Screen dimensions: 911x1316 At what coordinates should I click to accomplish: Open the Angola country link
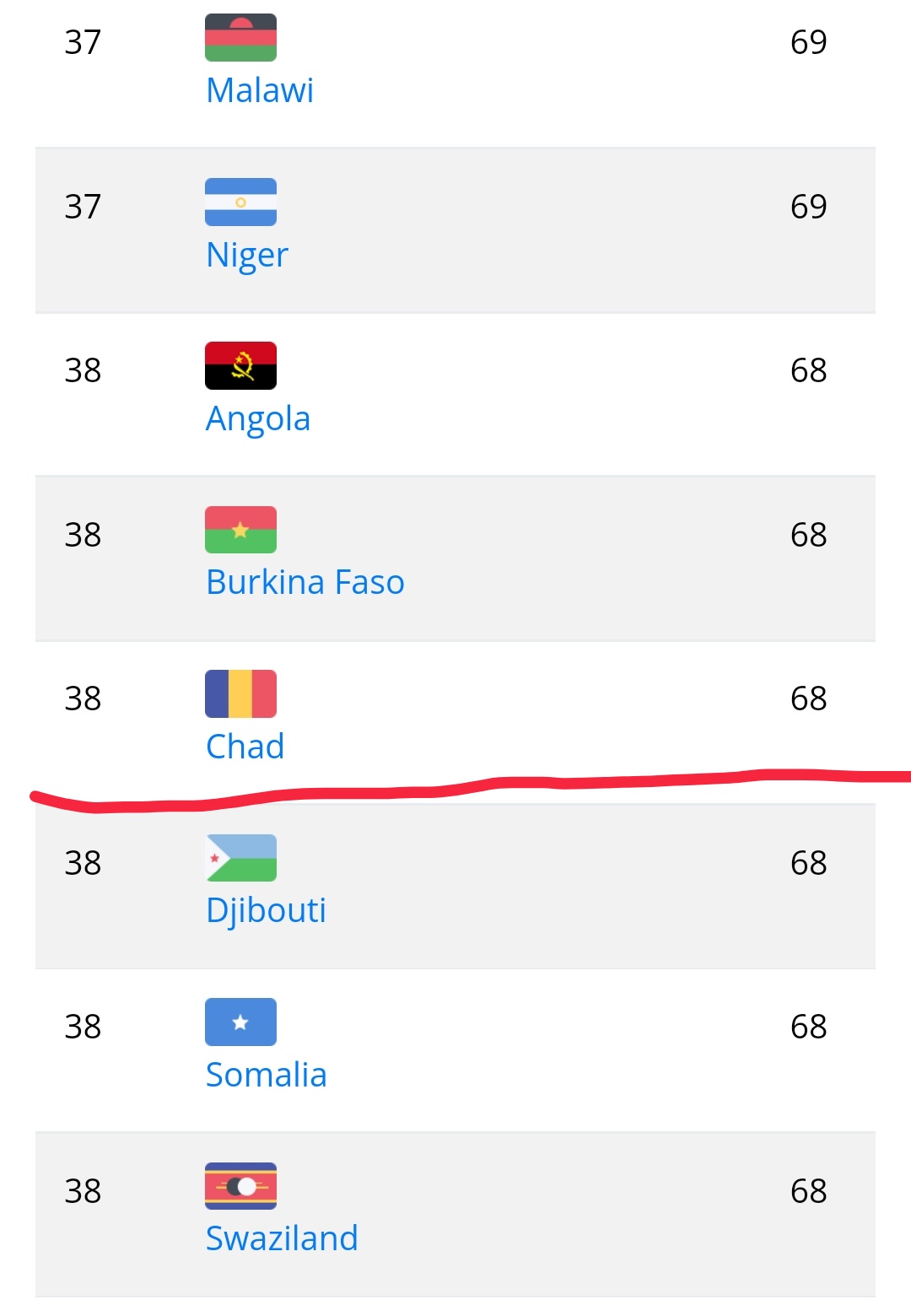tap(258, 418)
